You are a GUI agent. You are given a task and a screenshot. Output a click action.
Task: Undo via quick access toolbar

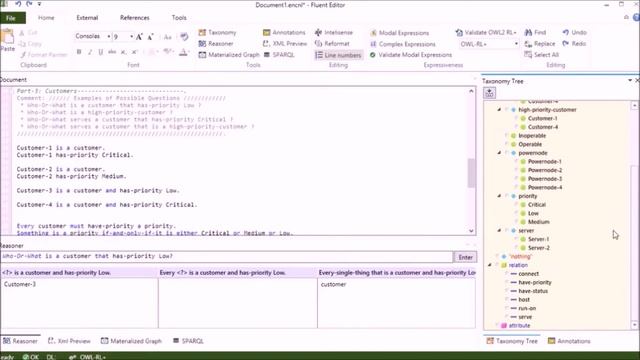18,4
